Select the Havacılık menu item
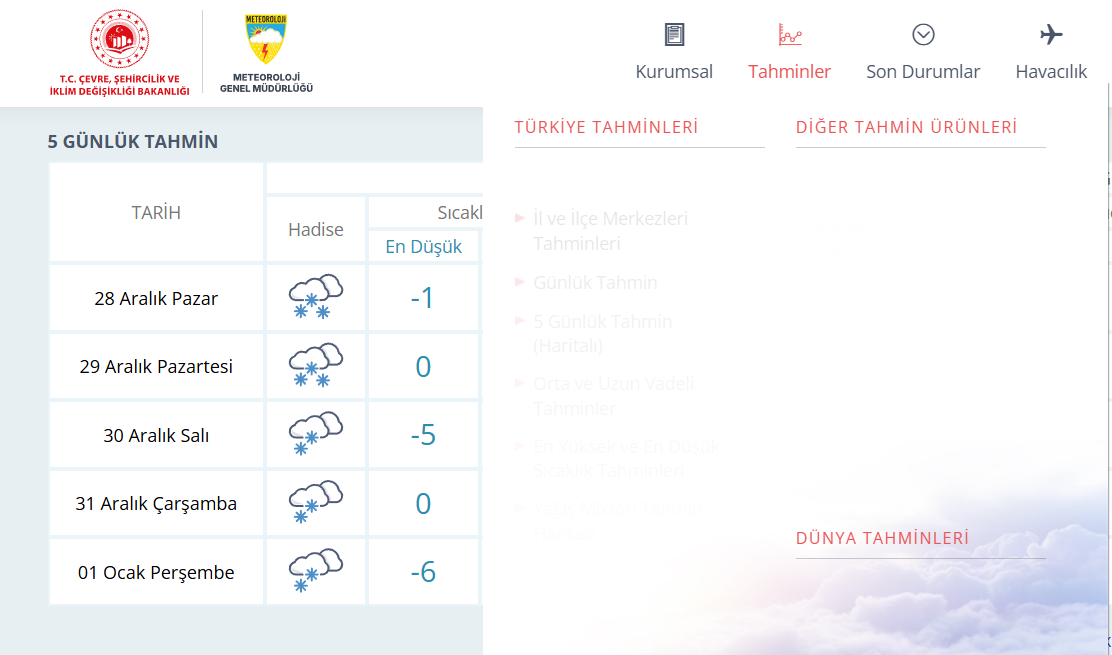Viewport: 1112px width, 655px height. pos(1051,72)
